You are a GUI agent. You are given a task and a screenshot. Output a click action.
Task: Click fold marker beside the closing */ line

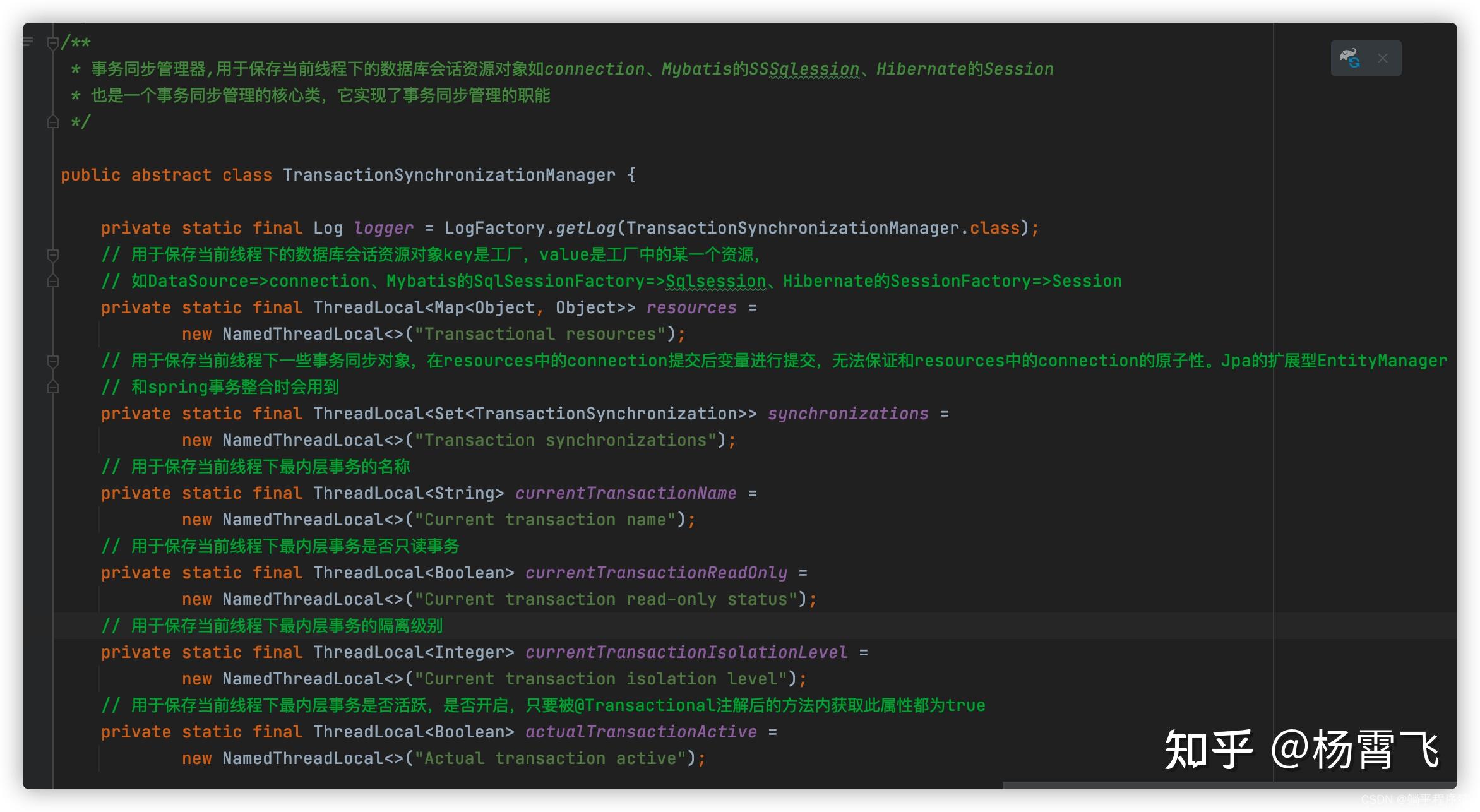coord(53,122)
